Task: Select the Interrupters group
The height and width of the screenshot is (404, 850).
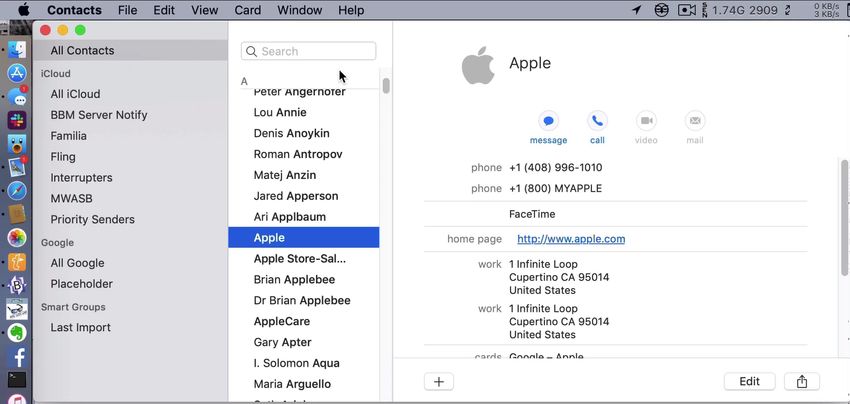Action: pos(81,177)
